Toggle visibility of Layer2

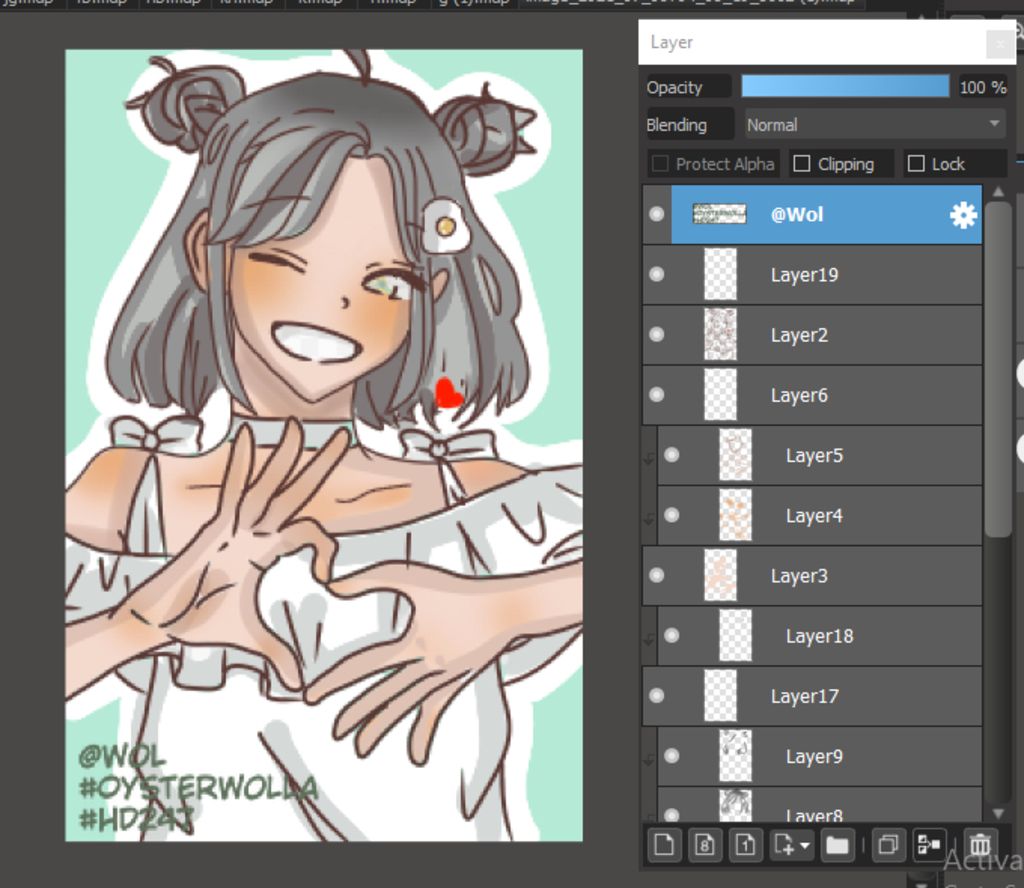pos(657,334)
